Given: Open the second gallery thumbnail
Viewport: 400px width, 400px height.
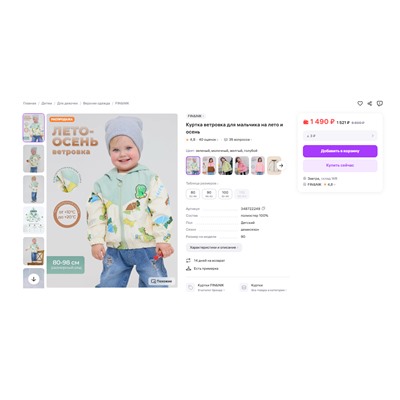Looking at the screenshot, I should (x=34, y=159).
